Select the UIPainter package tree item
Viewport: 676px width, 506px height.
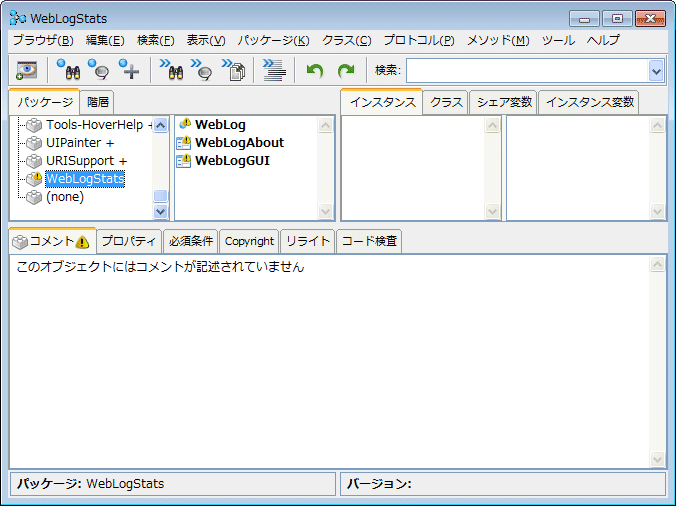coord(80,143)
